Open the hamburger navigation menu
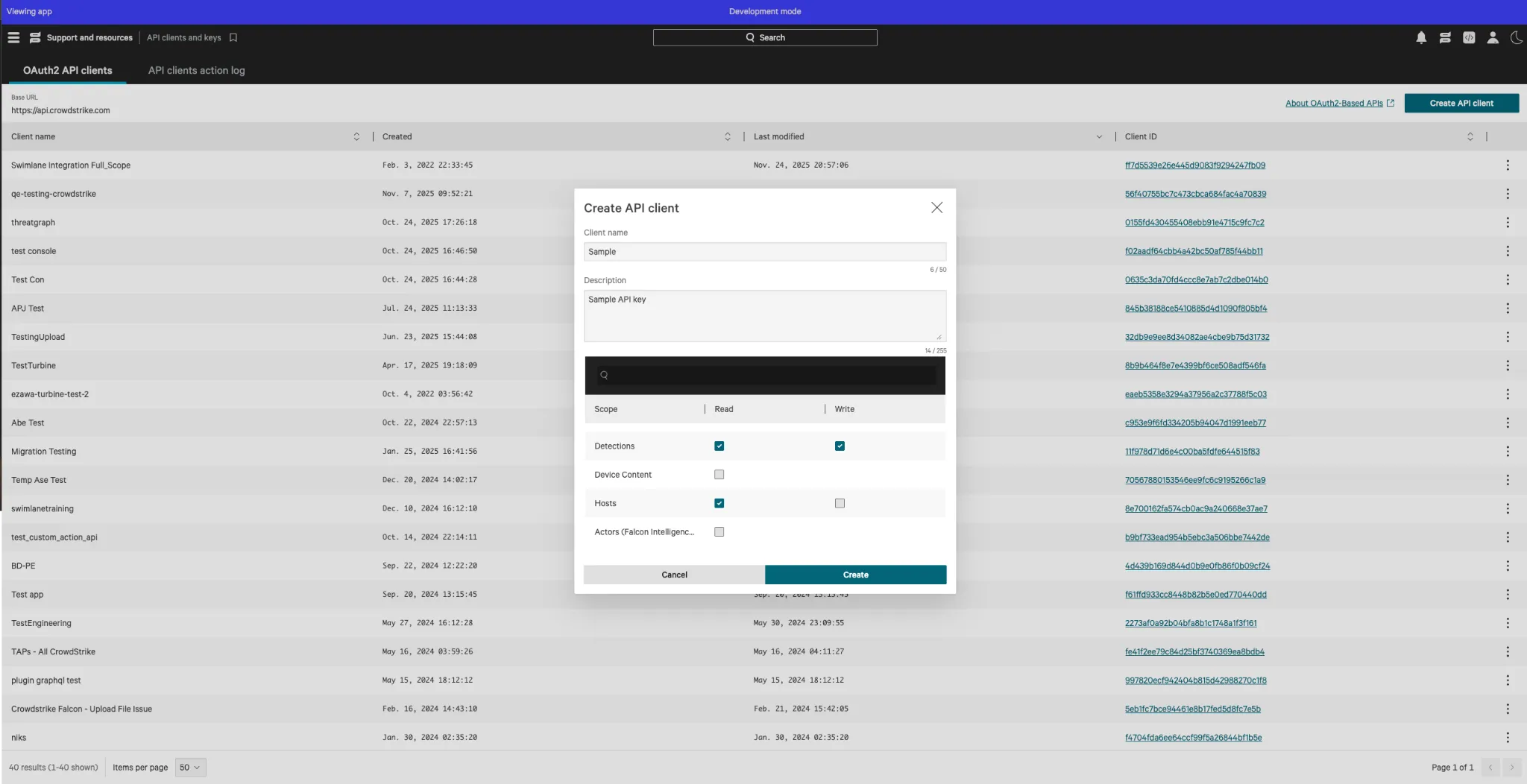The height and width of the screenshot is (784, 1527). click(x=13, y=37)
